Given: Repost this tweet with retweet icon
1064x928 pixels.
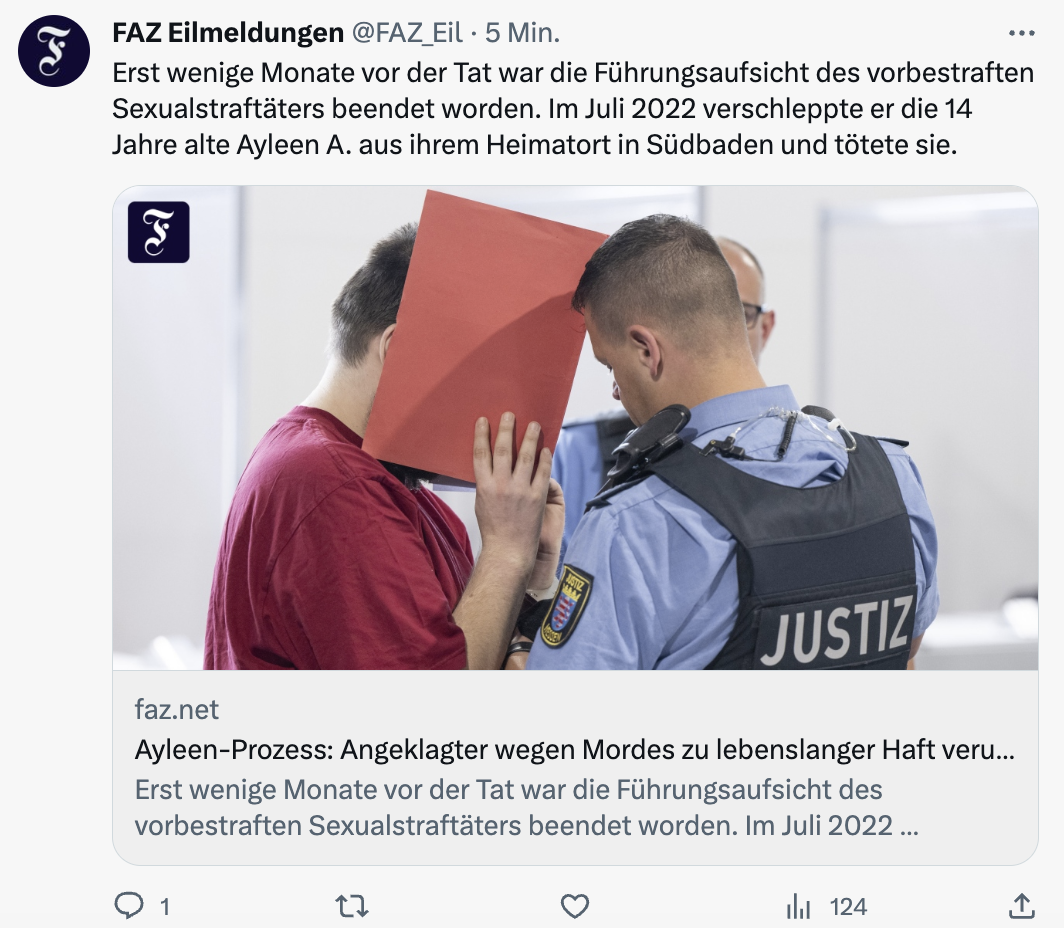Looking at the screenshot, I should (x=352, y=906).
